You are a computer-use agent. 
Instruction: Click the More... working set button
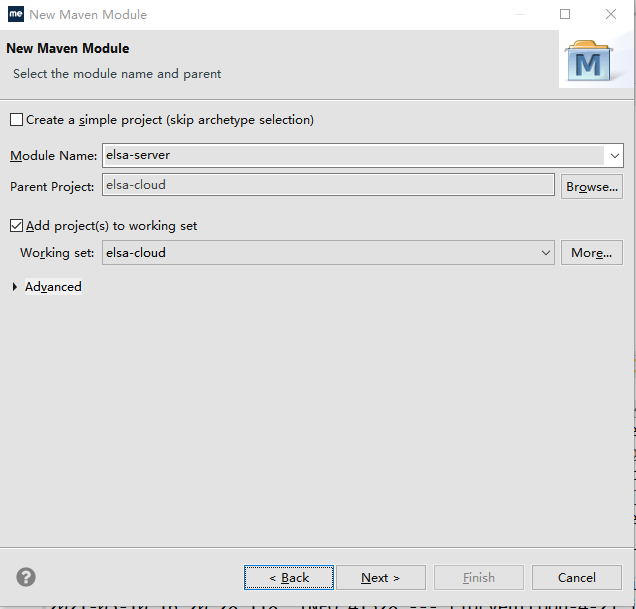pos(592,253)
